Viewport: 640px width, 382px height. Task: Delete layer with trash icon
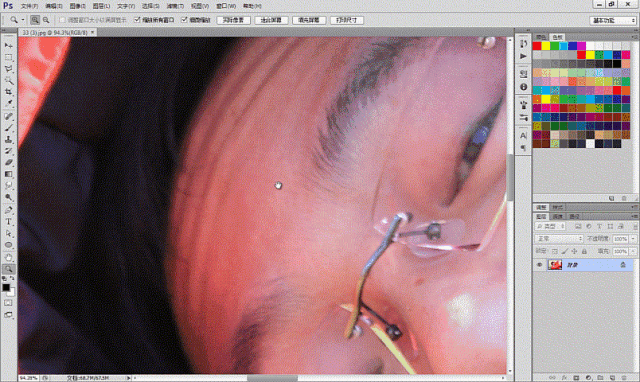(624, 378)
